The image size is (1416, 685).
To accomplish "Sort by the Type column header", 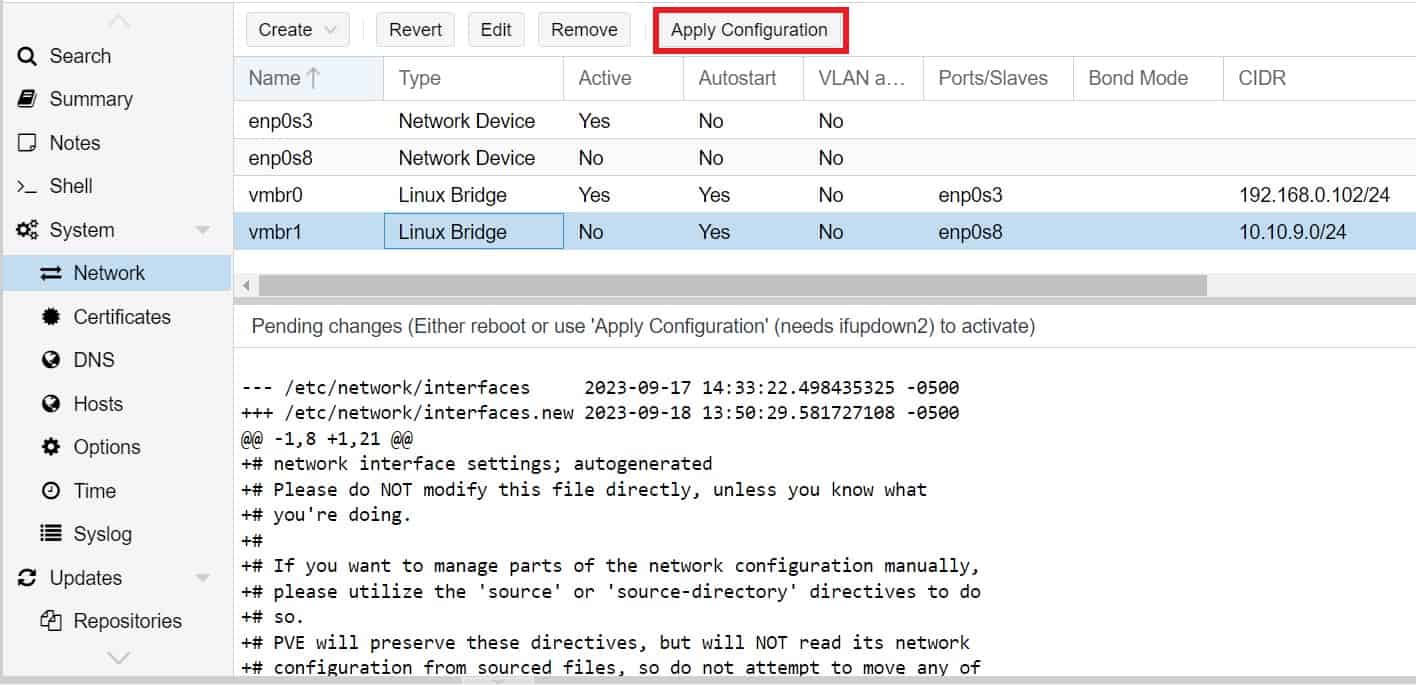I will (473, 78).
